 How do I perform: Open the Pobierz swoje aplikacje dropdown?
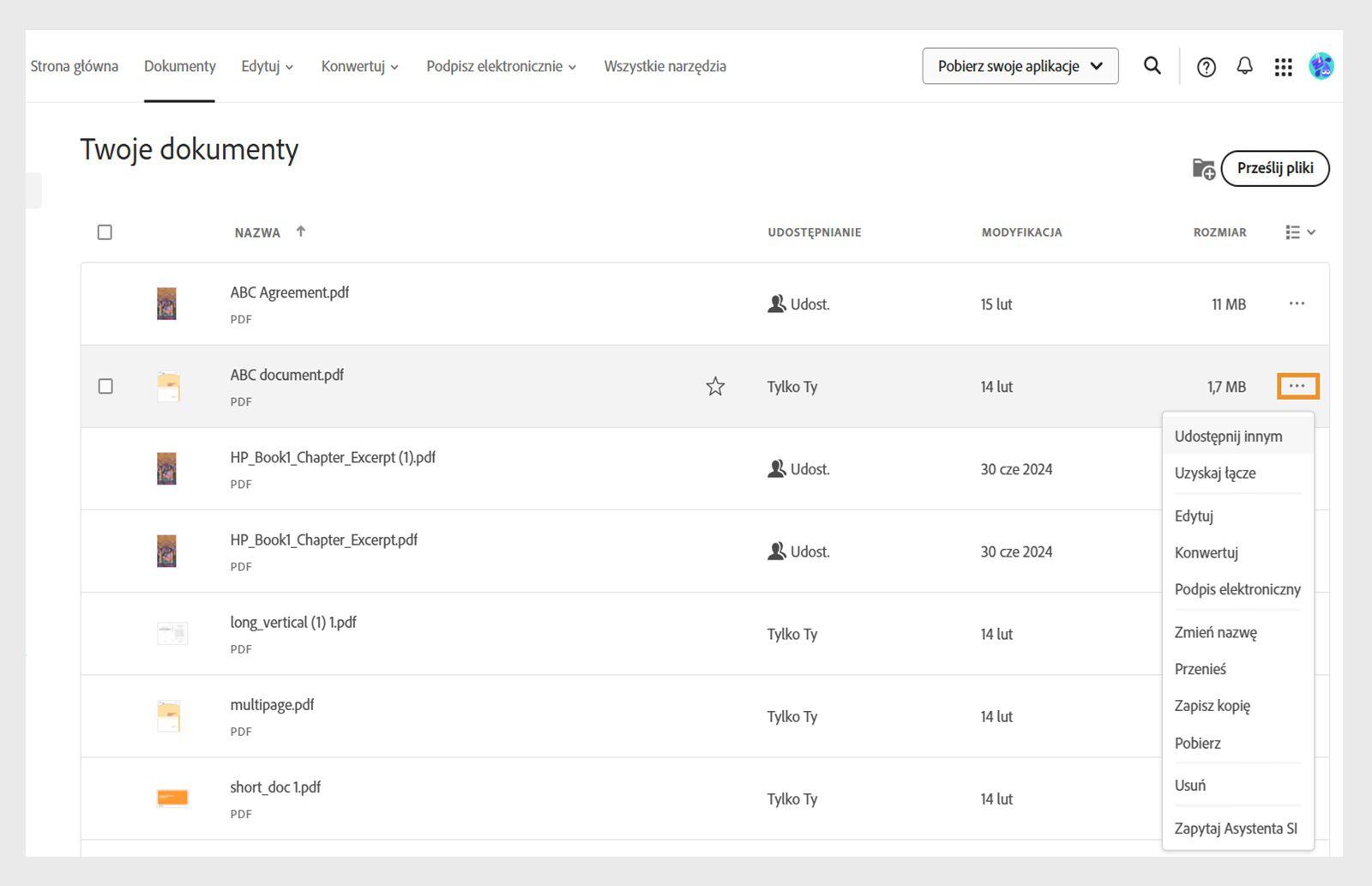pos(1020,66)
